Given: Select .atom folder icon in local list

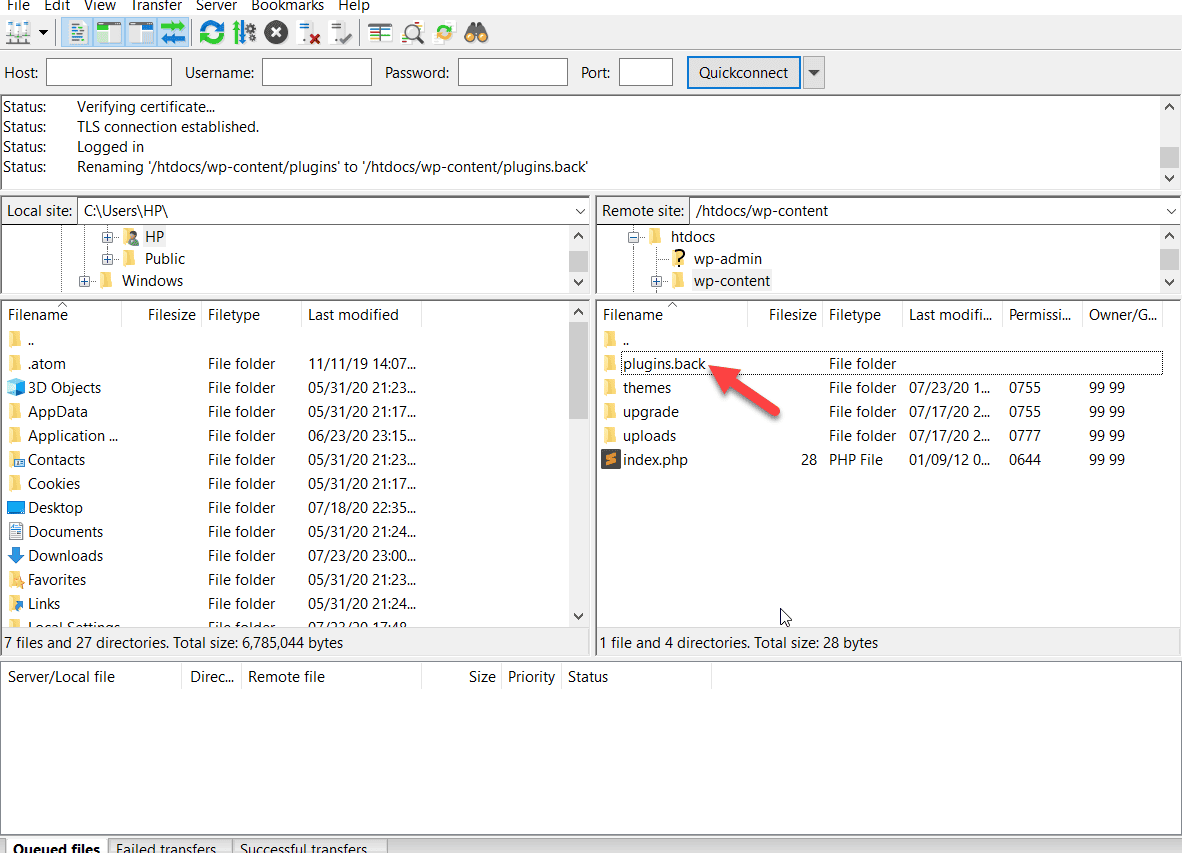Looking at the screenshot, I should pyautogui.click(x=15, y=363).
